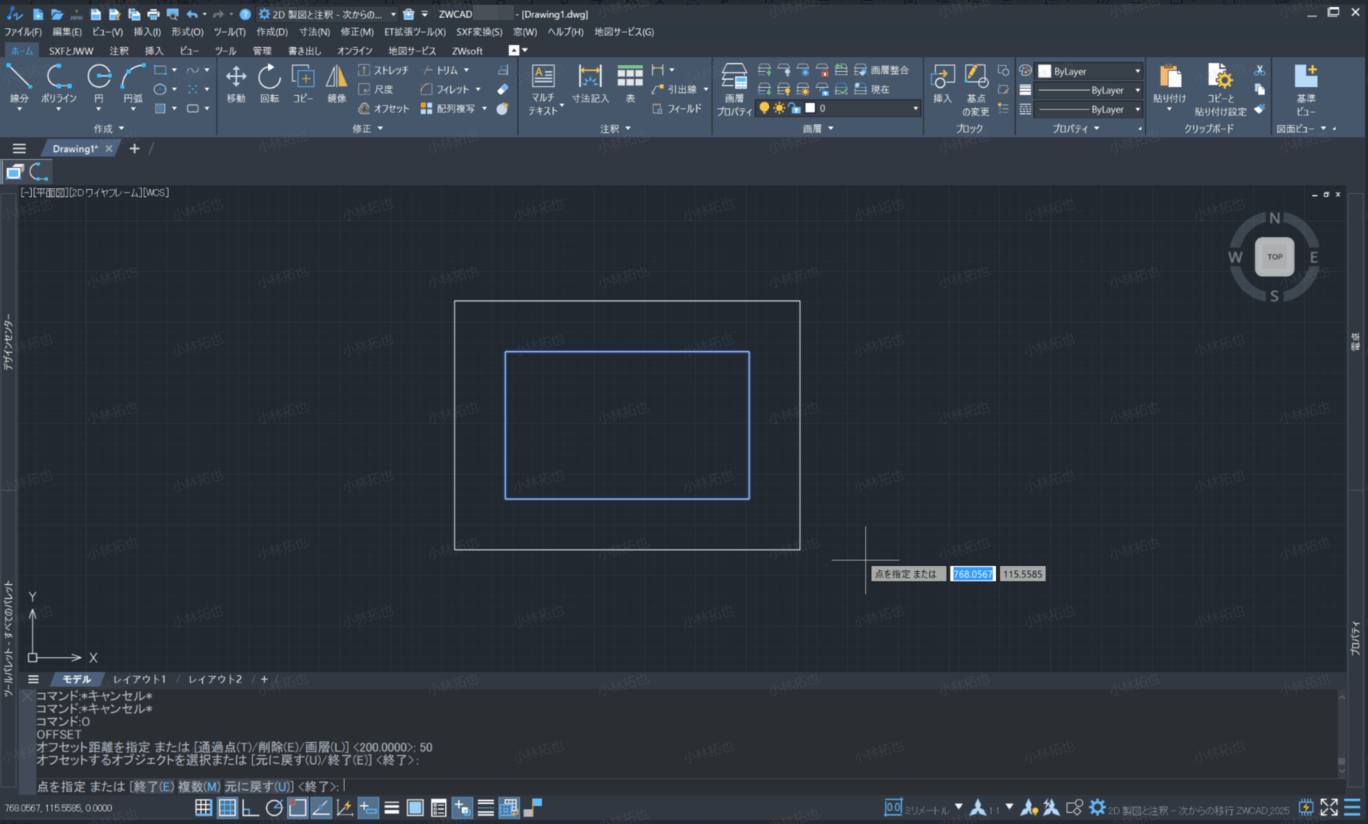The height and width of the screenshot is (824, 1368).
Task: Toggle layer 0 on/off lightbulb icon
Action: (x=764, y=108)
